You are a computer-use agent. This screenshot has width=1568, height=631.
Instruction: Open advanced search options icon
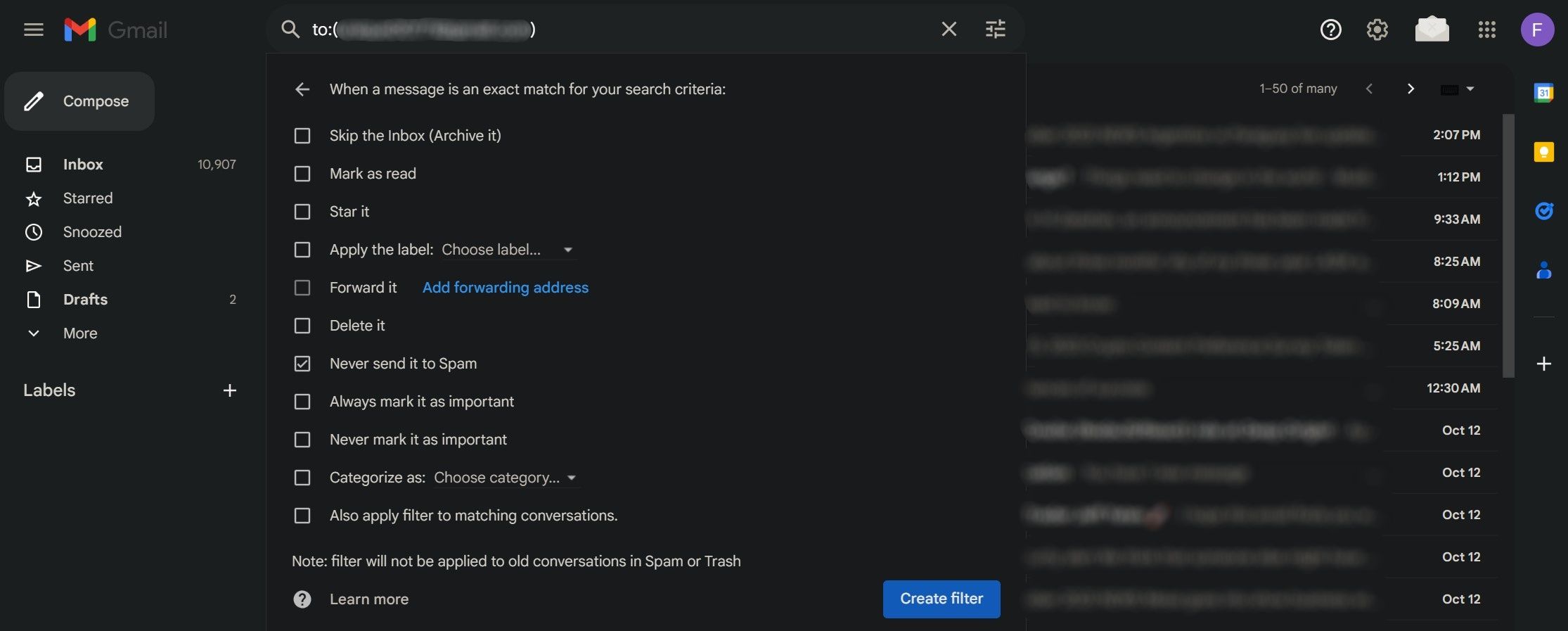(995, 29)
